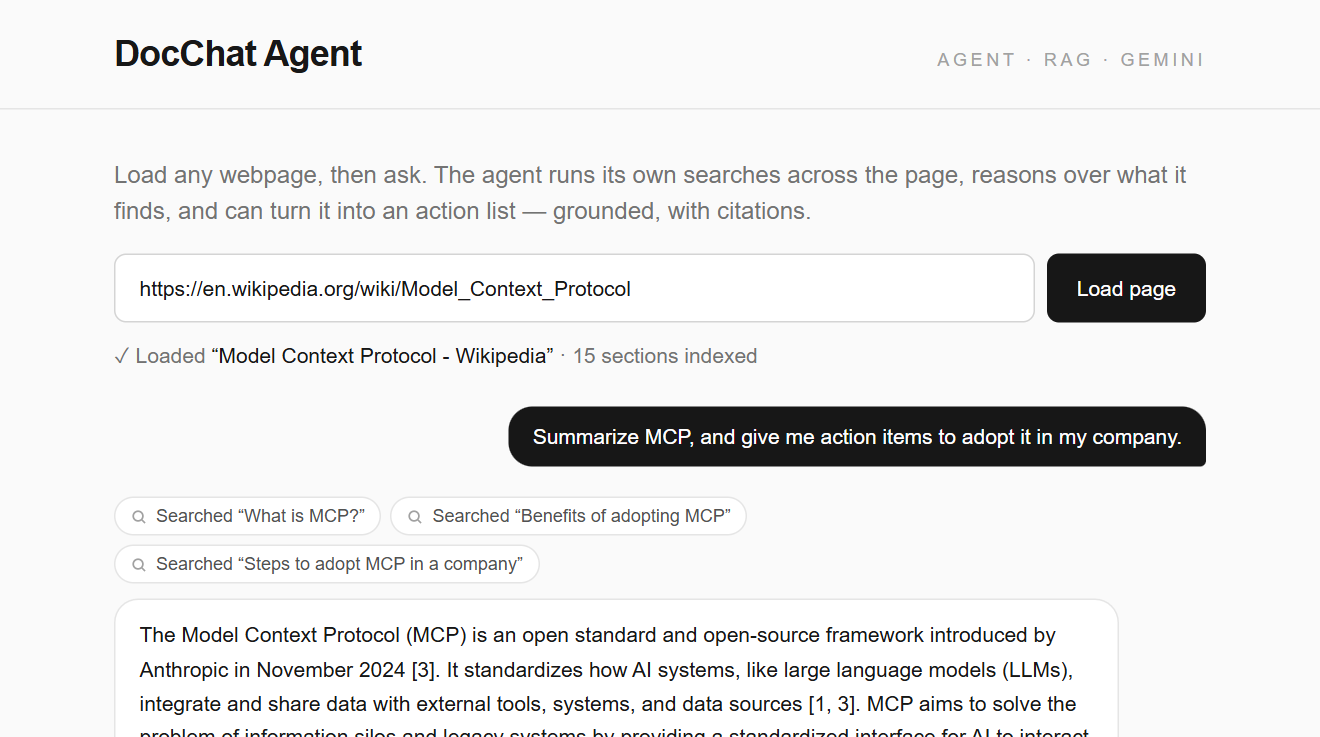
Task: Focus the Wikipedia URL input field
Action: click(x=574, y=288)
